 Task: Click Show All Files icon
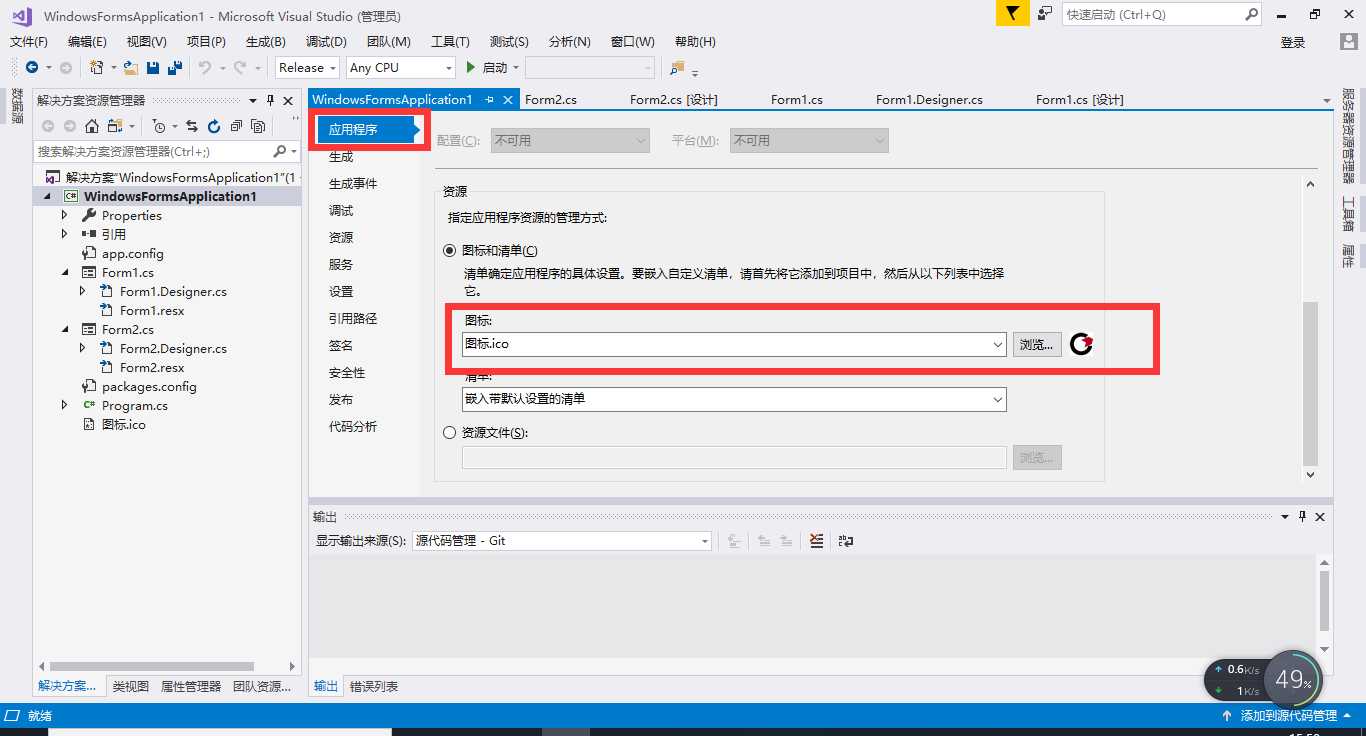coord(258,126)
